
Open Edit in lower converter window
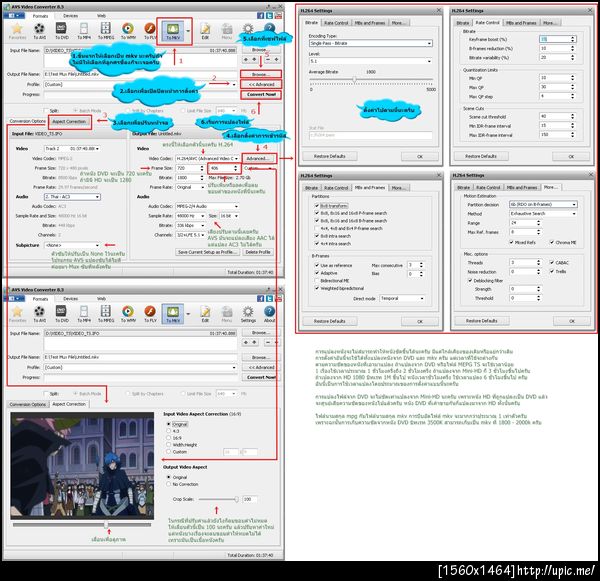(205, 314)
